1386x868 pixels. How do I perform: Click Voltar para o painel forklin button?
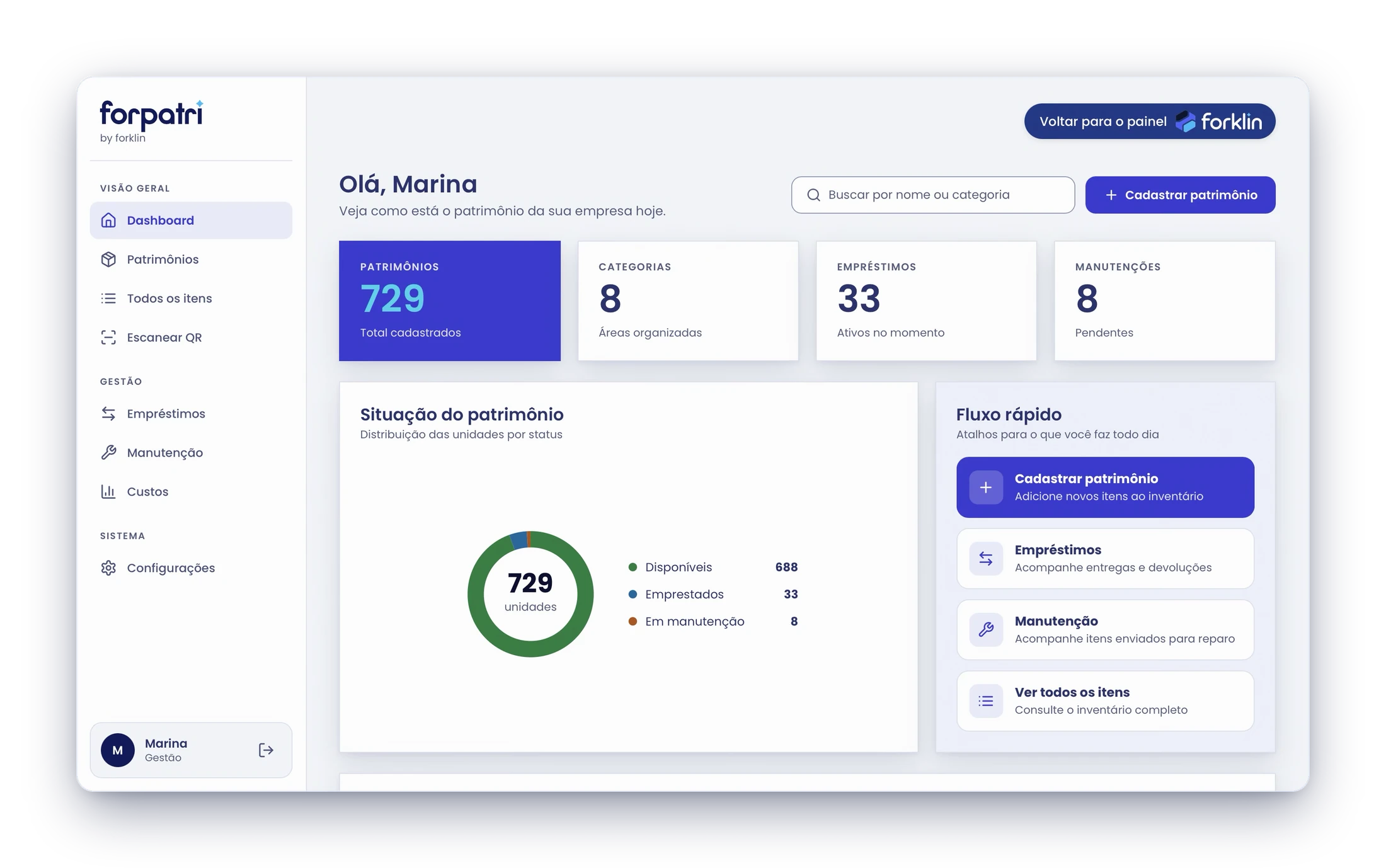tap(1150, 121)
